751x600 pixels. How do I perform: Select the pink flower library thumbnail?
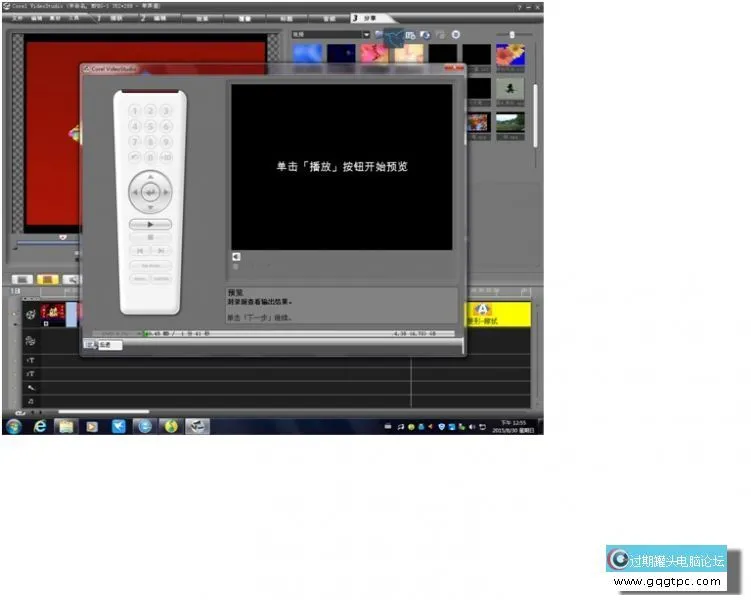375,54
